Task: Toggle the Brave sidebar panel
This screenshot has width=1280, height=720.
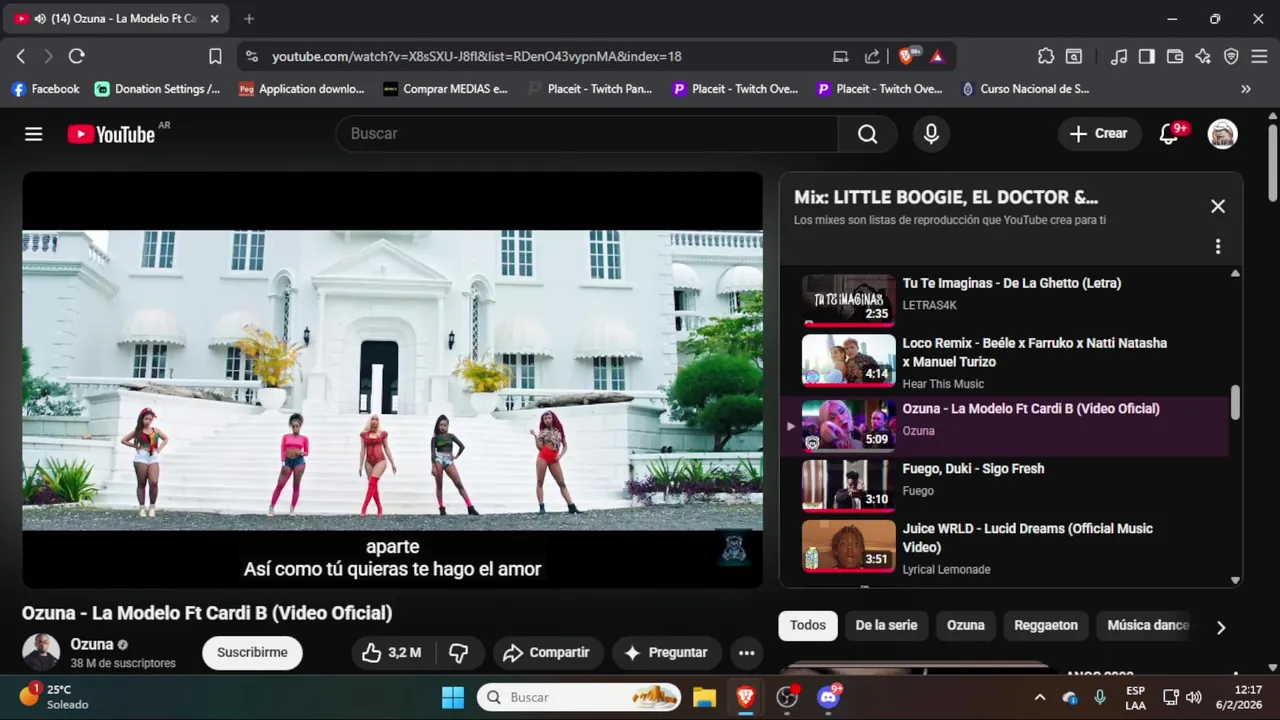Action: [x=1147, y=57]
